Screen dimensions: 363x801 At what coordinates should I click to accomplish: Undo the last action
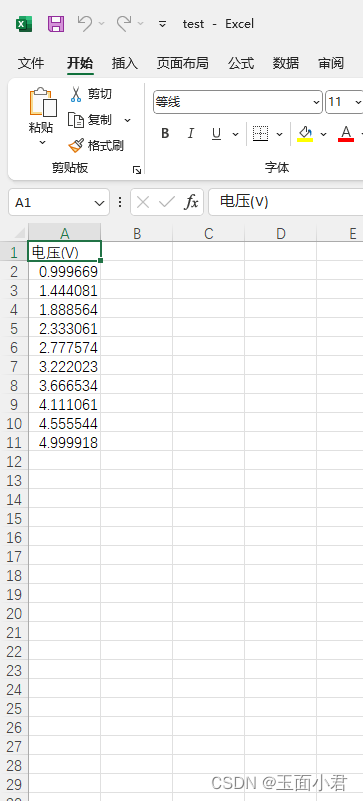tap(85, 23)
